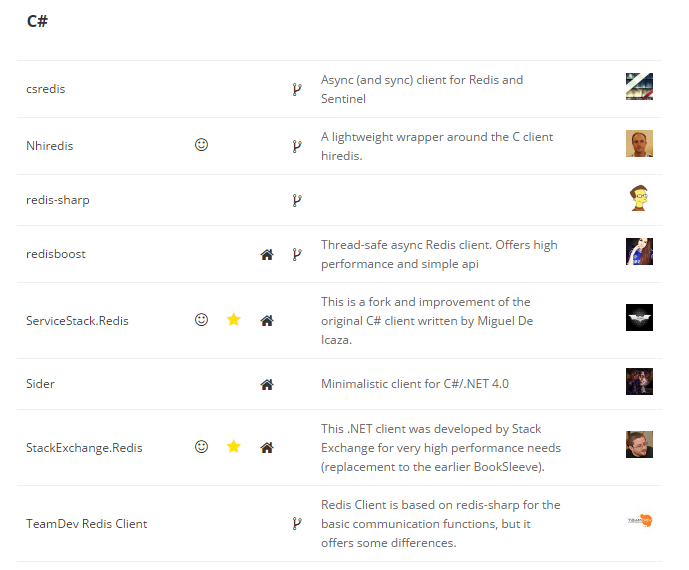Click the Sider client name
The image size is (689, 570).
(x=40, y=384)
